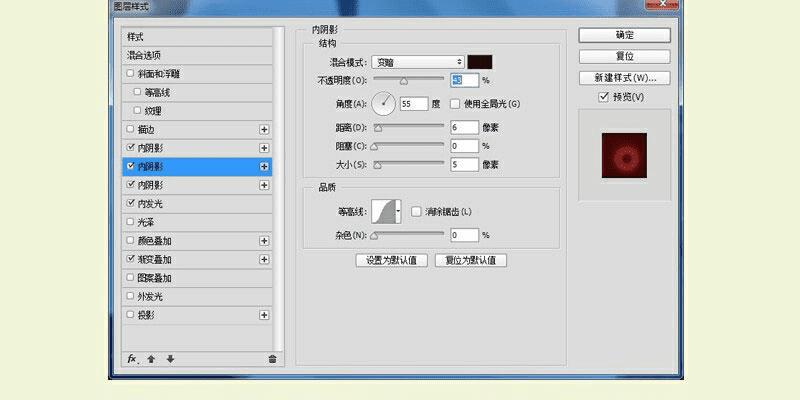Open the fx effects menu icon

[x=132, y=359]
